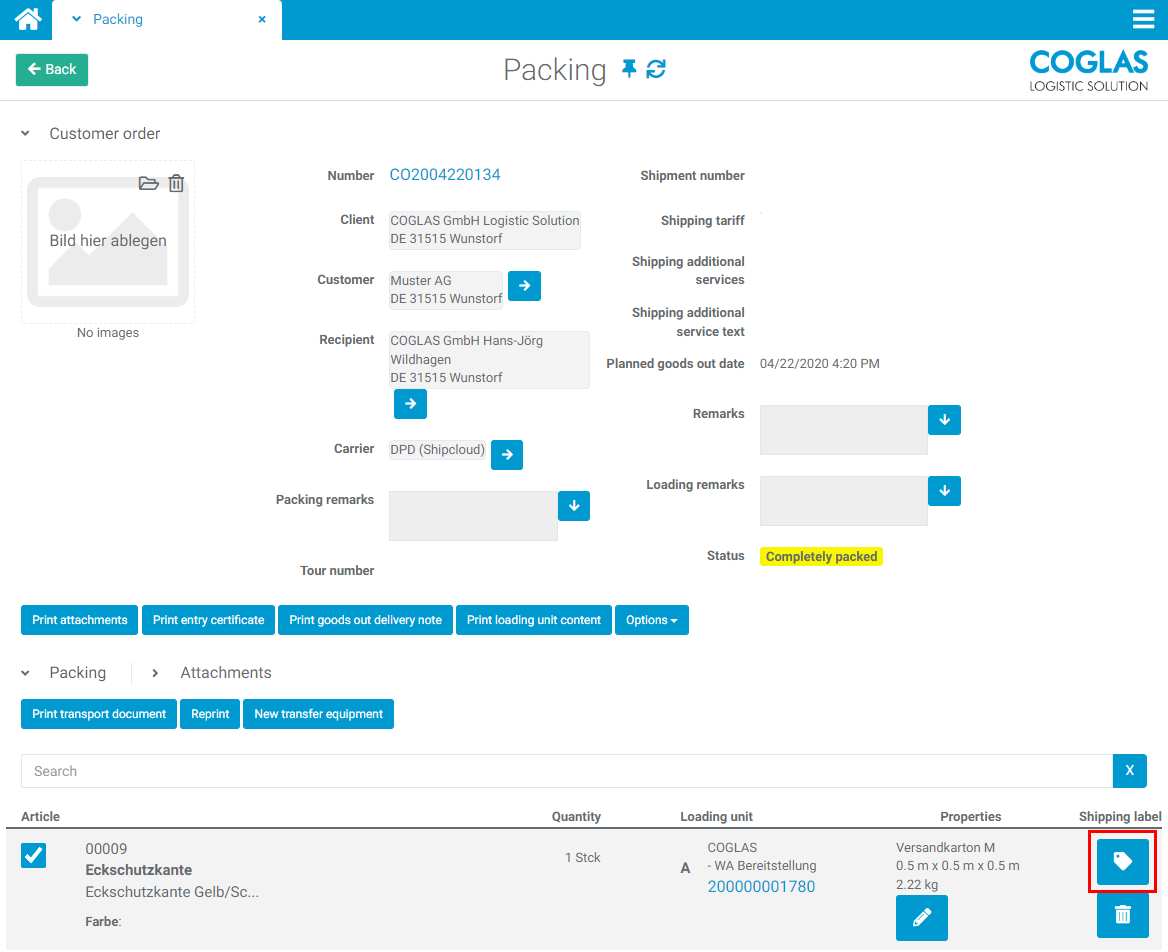This screenshot has width=1168, height=952.
Task: Click the home icon in top bar
Action: pyautogui.click(x=27, y=19)
